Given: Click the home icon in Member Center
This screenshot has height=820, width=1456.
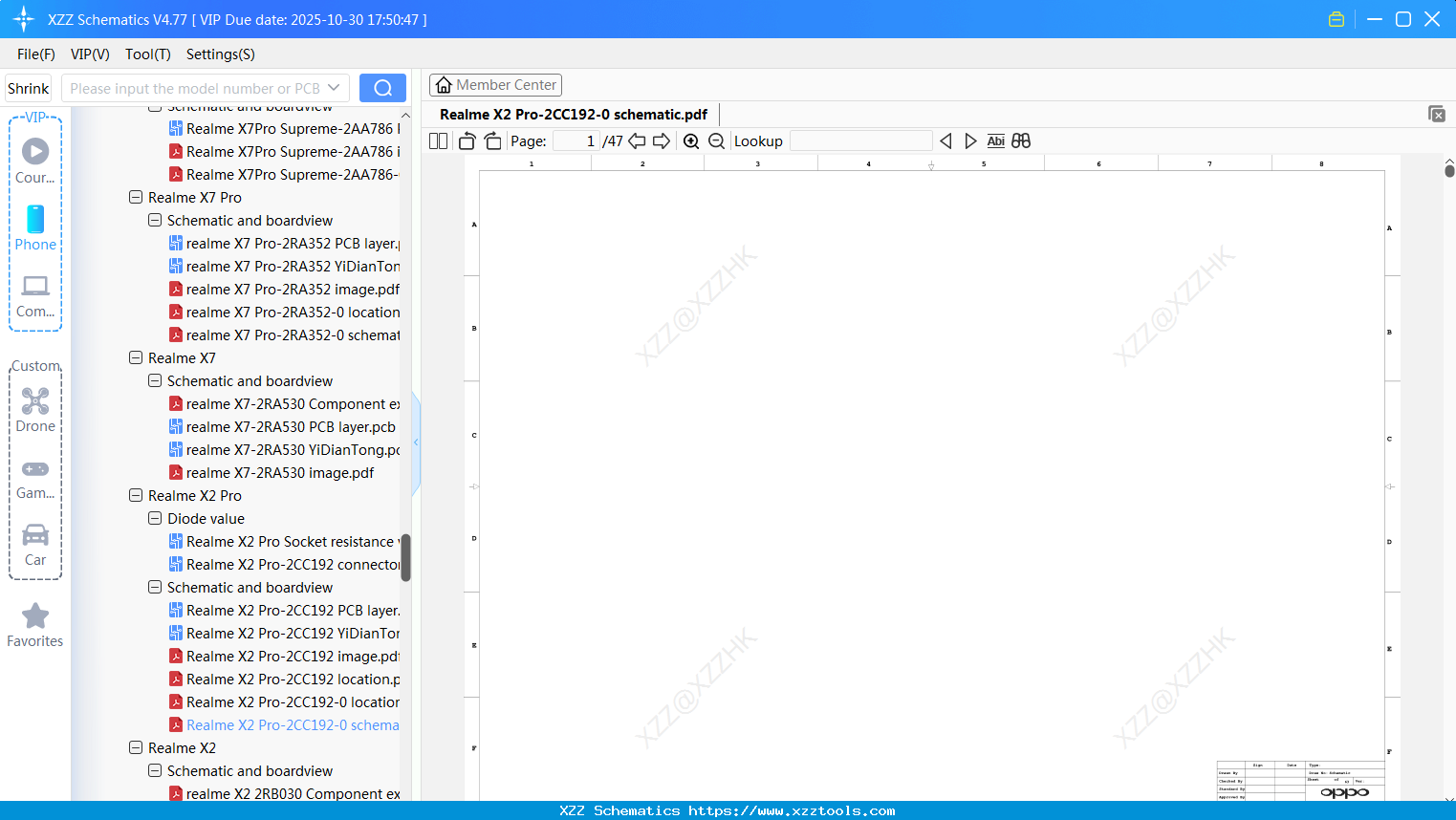Looking at the screenshot, I should click(x=444, y=85).
